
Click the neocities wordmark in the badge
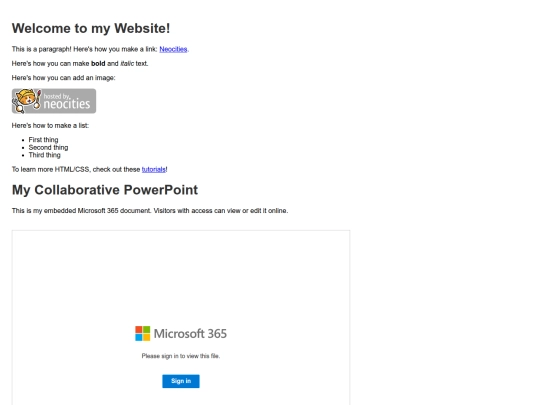click(x=67, y=104)
